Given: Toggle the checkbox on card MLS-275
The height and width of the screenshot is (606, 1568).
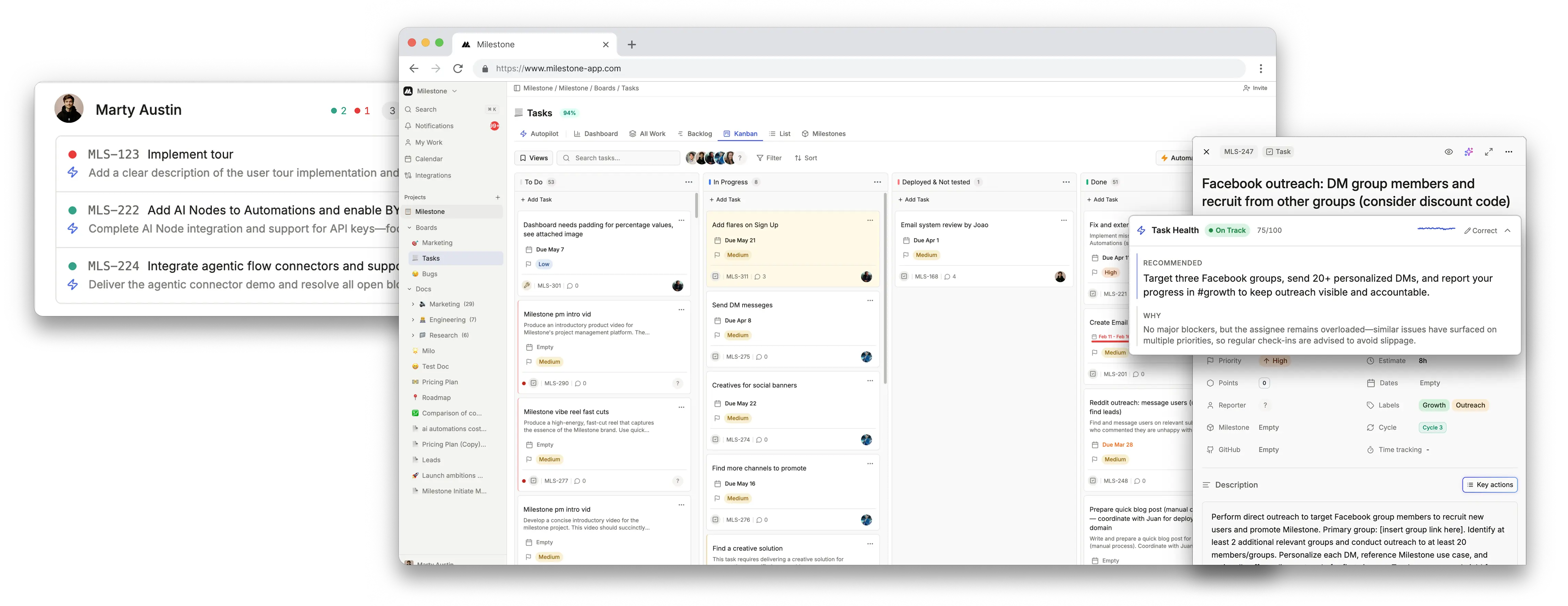Looking at the screenshot, I should tap(715, 357).
